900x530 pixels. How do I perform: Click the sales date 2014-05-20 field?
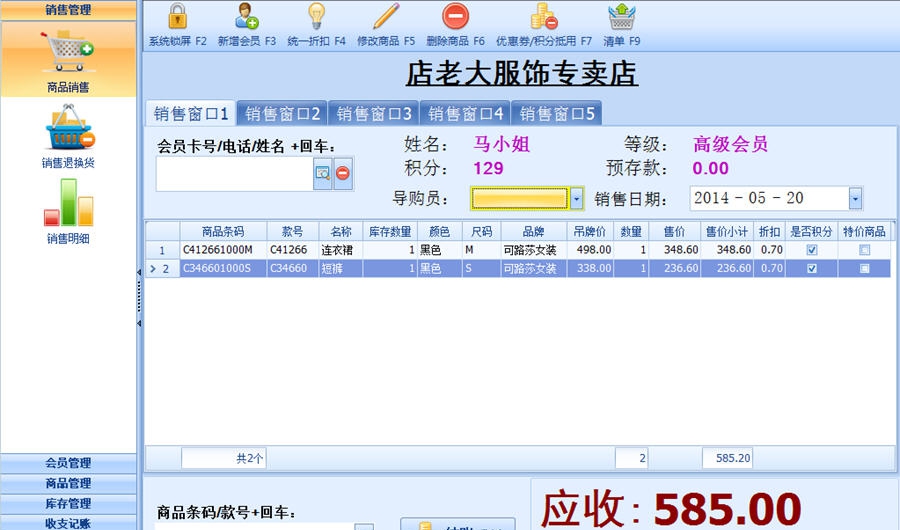769,198
